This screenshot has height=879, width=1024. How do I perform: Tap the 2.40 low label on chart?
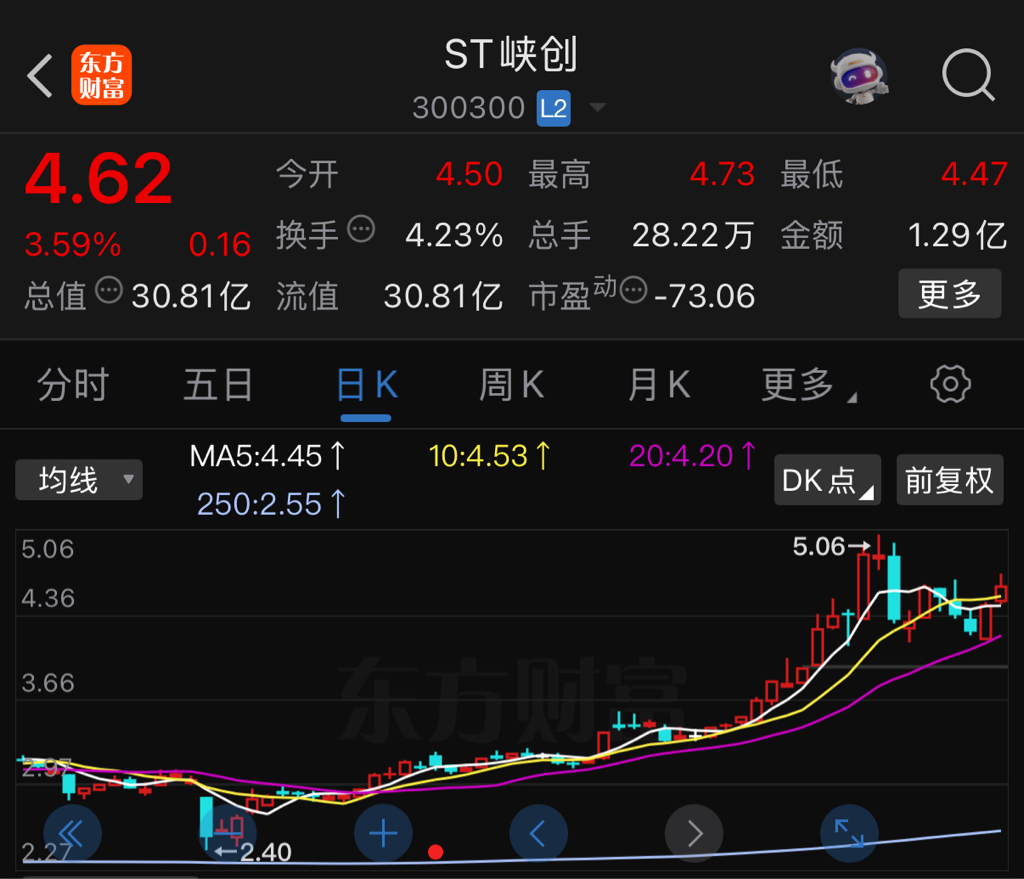265,852
